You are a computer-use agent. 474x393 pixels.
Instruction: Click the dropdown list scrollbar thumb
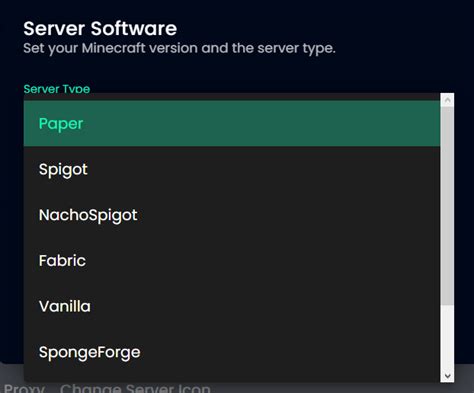(x=447, y=206)
